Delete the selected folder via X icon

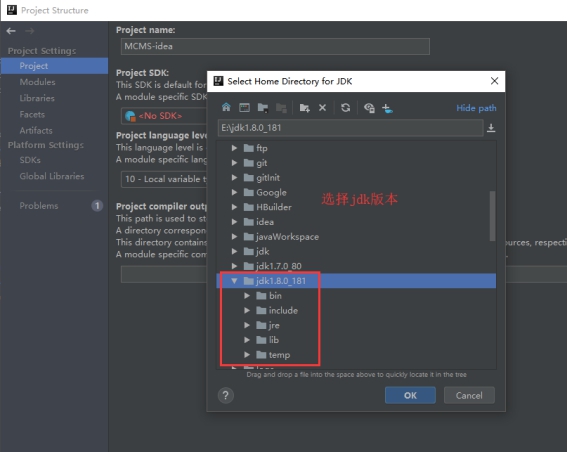(322, 108)
